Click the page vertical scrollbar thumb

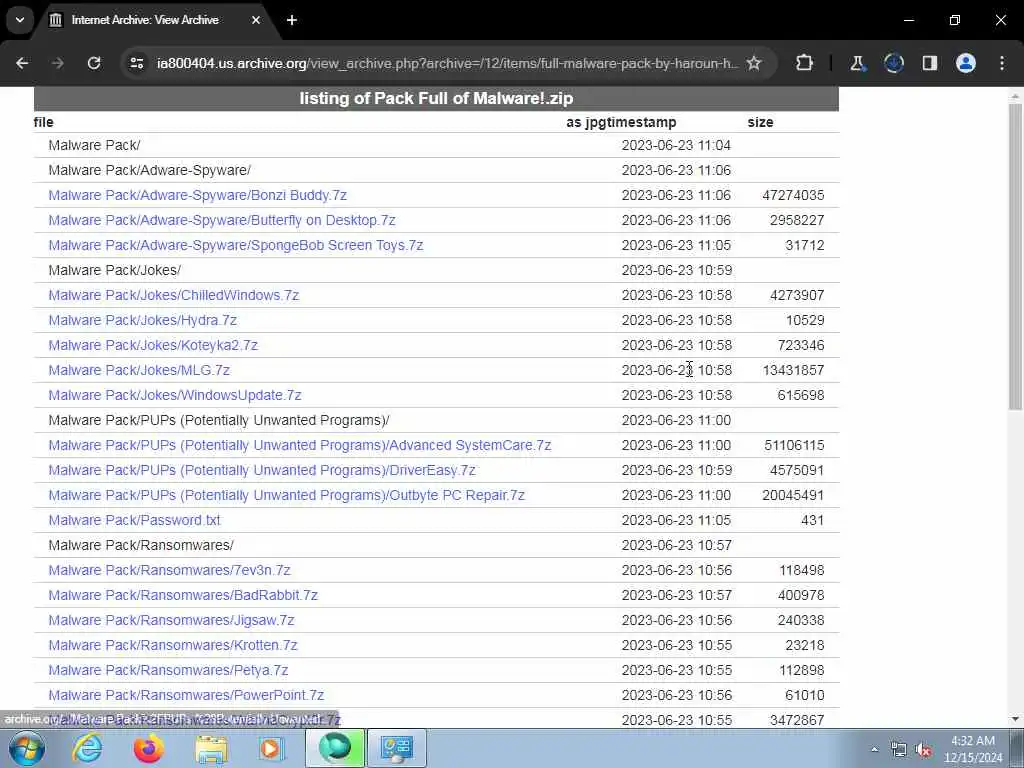pos(1015,257)
